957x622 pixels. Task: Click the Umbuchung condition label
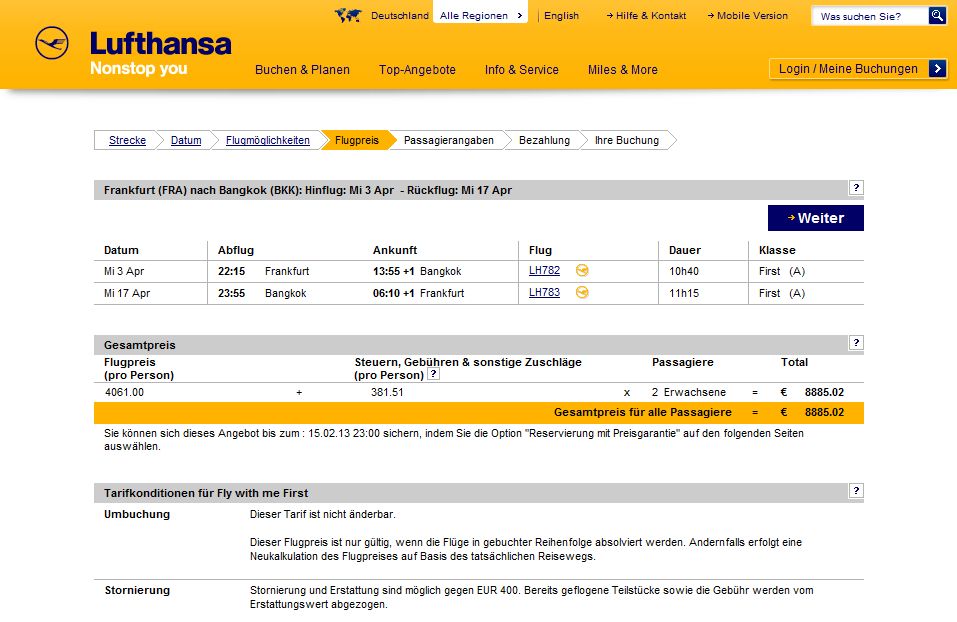pos(137,514)
